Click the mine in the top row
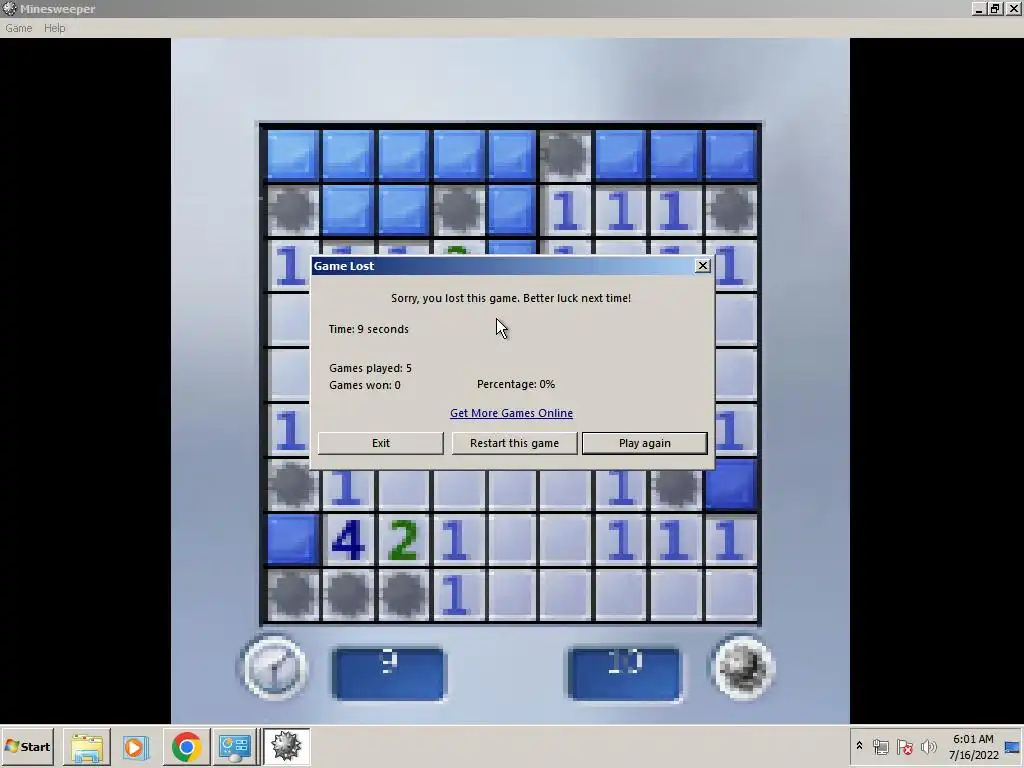 [566, 155]
